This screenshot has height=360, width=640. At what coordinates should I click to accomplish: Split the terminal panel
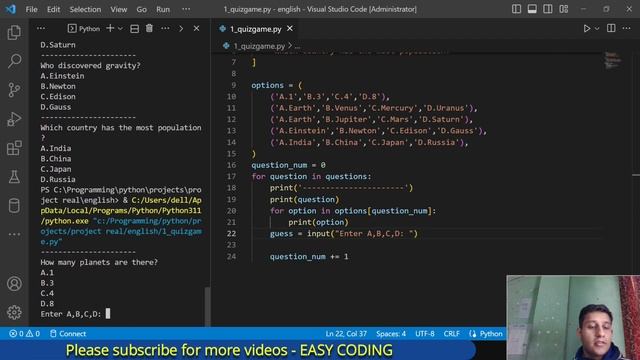pyautogui.click(x=134, y=29)
